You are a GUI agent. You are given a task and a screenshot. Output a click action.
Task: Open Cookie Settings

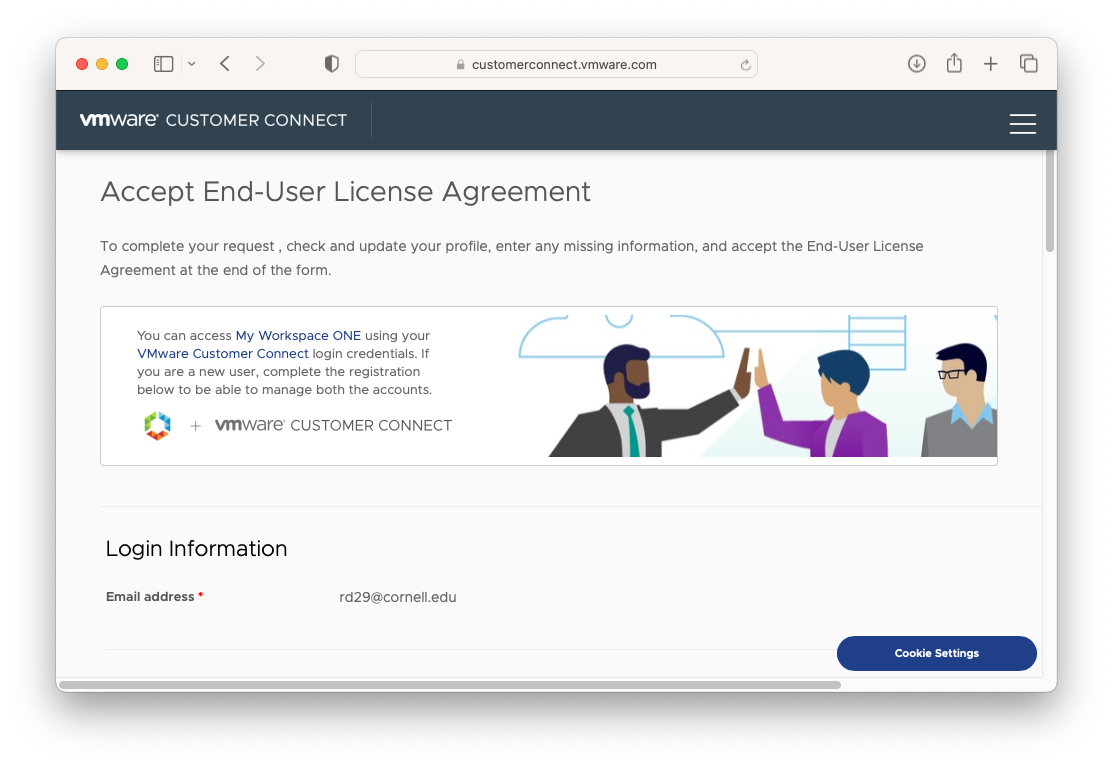(936, 653)
